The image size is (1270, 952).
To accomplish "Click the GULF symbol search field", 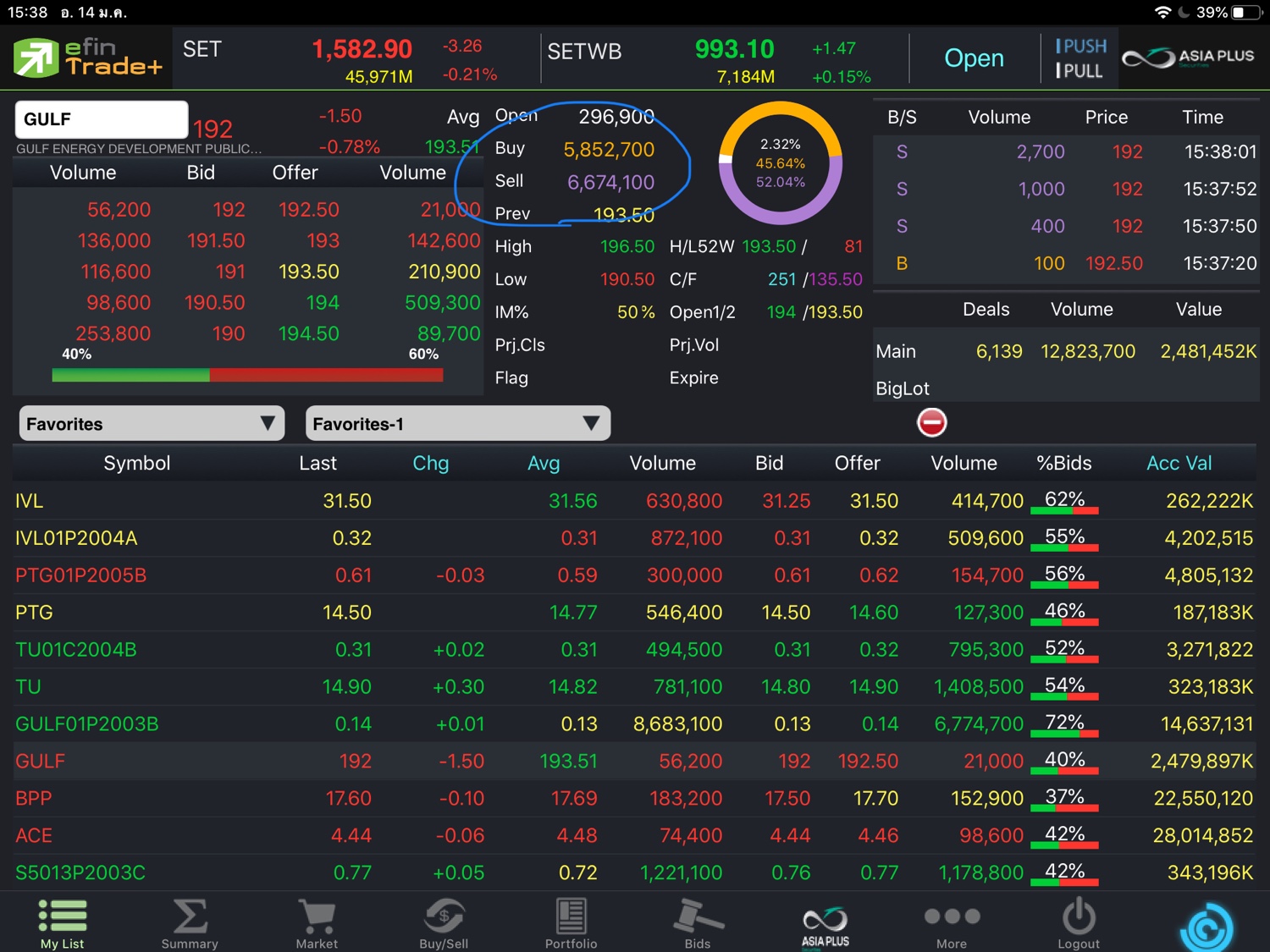I will [102, 119].
